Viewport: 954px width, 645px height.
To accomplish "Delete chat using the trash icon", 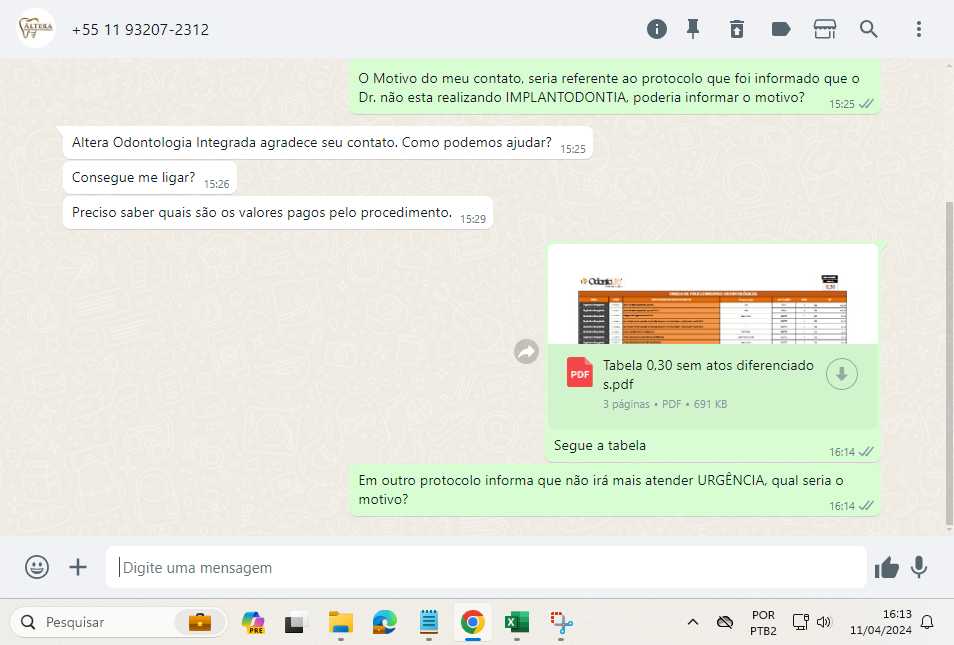I will pyautogui.click(x=737, y=29).
